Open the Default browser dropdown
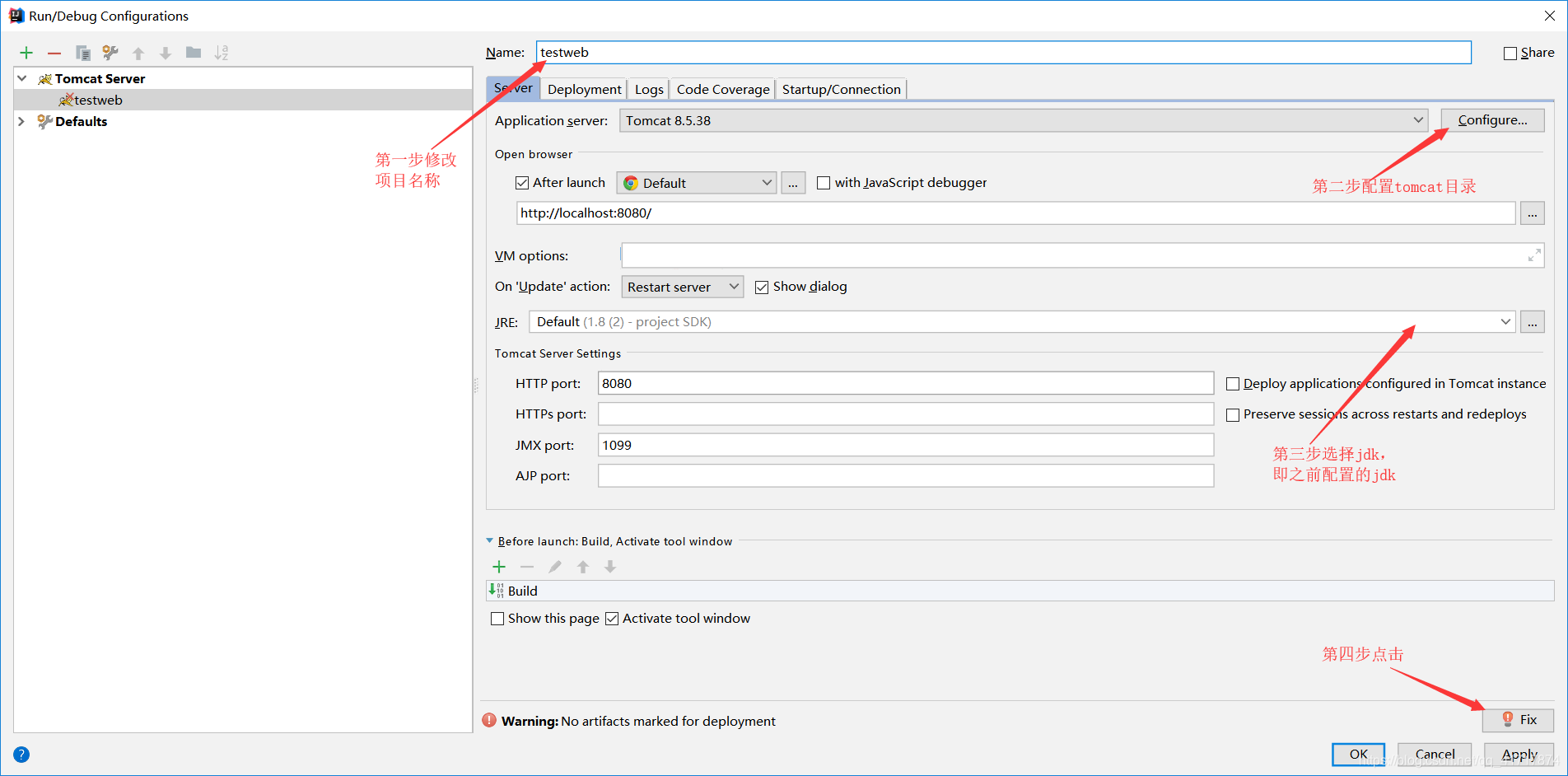Screen dimensions: 1568x776 [697, 183]
